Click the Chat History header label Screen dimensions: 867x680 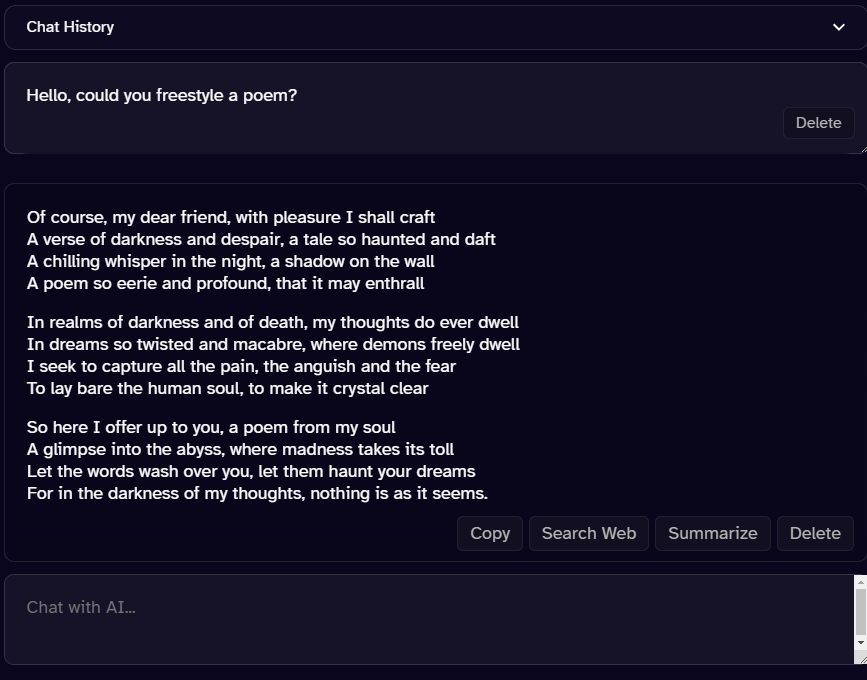pyautogui.click(x=70, y=27)
